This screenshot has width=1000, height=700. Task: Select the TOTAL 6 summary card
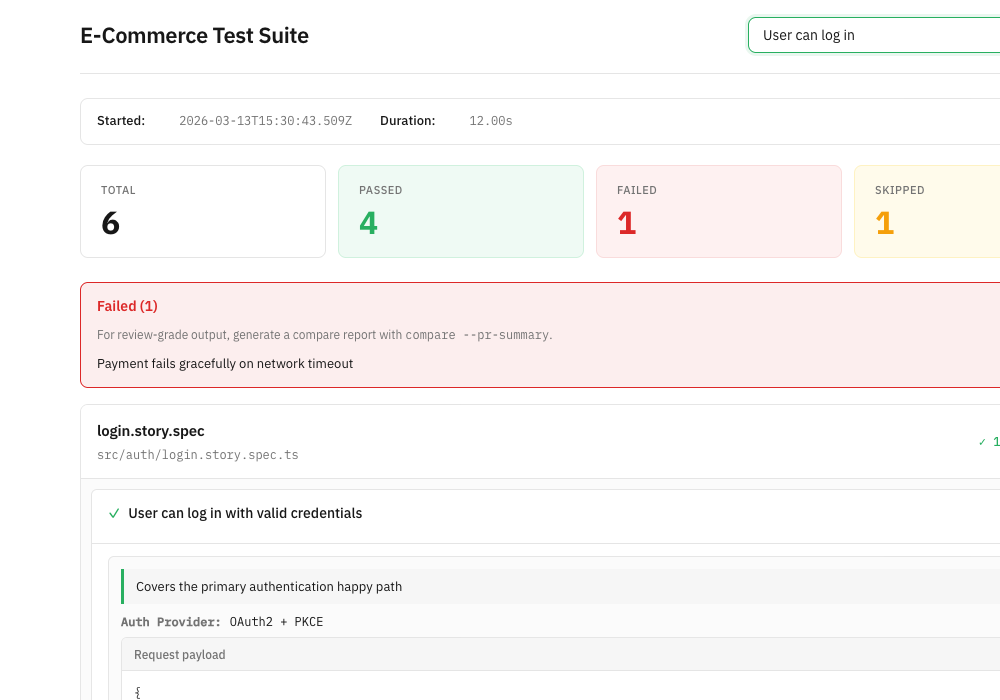[202, 211]
